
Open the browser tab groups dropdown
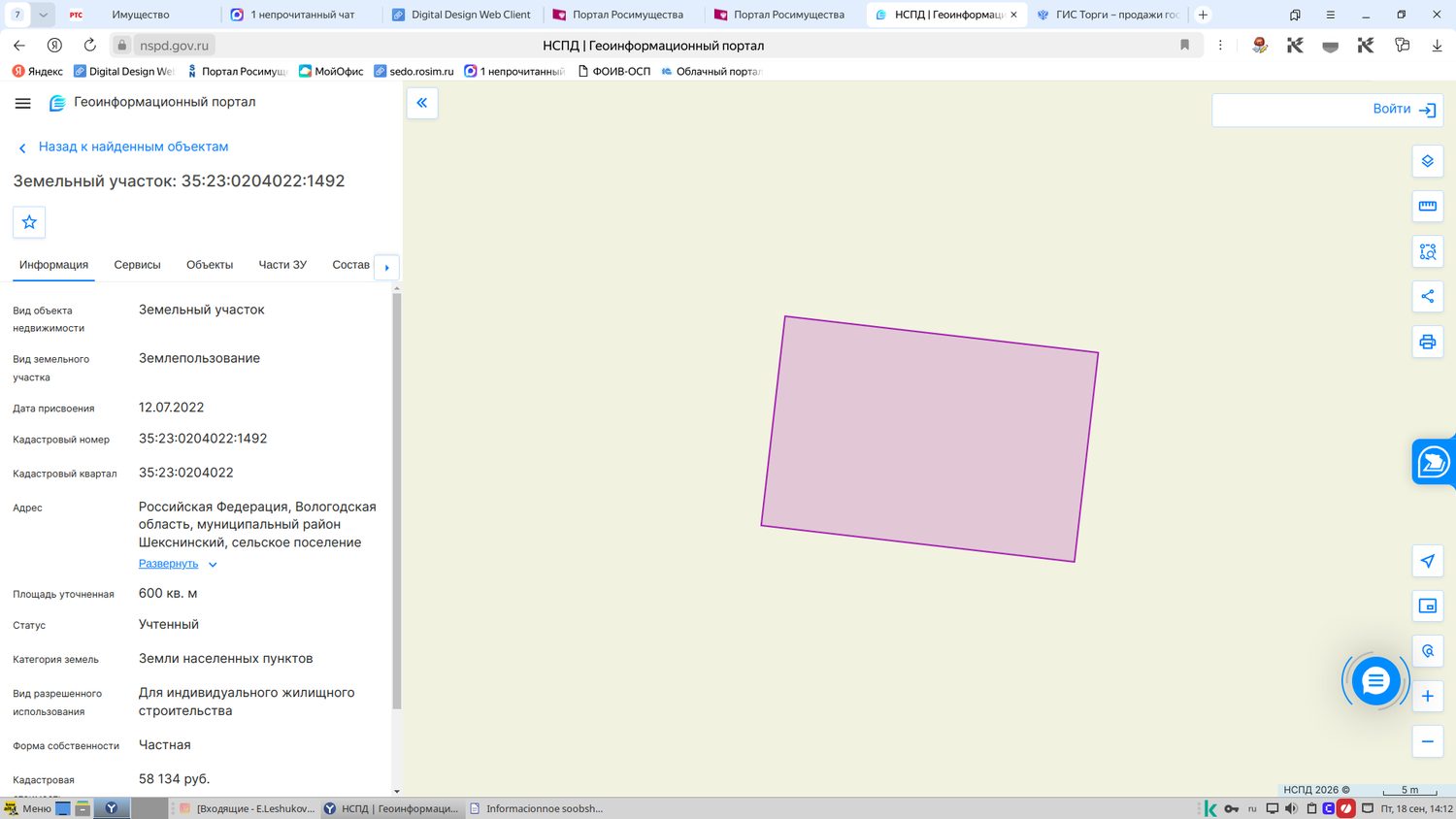coord(43,15)
